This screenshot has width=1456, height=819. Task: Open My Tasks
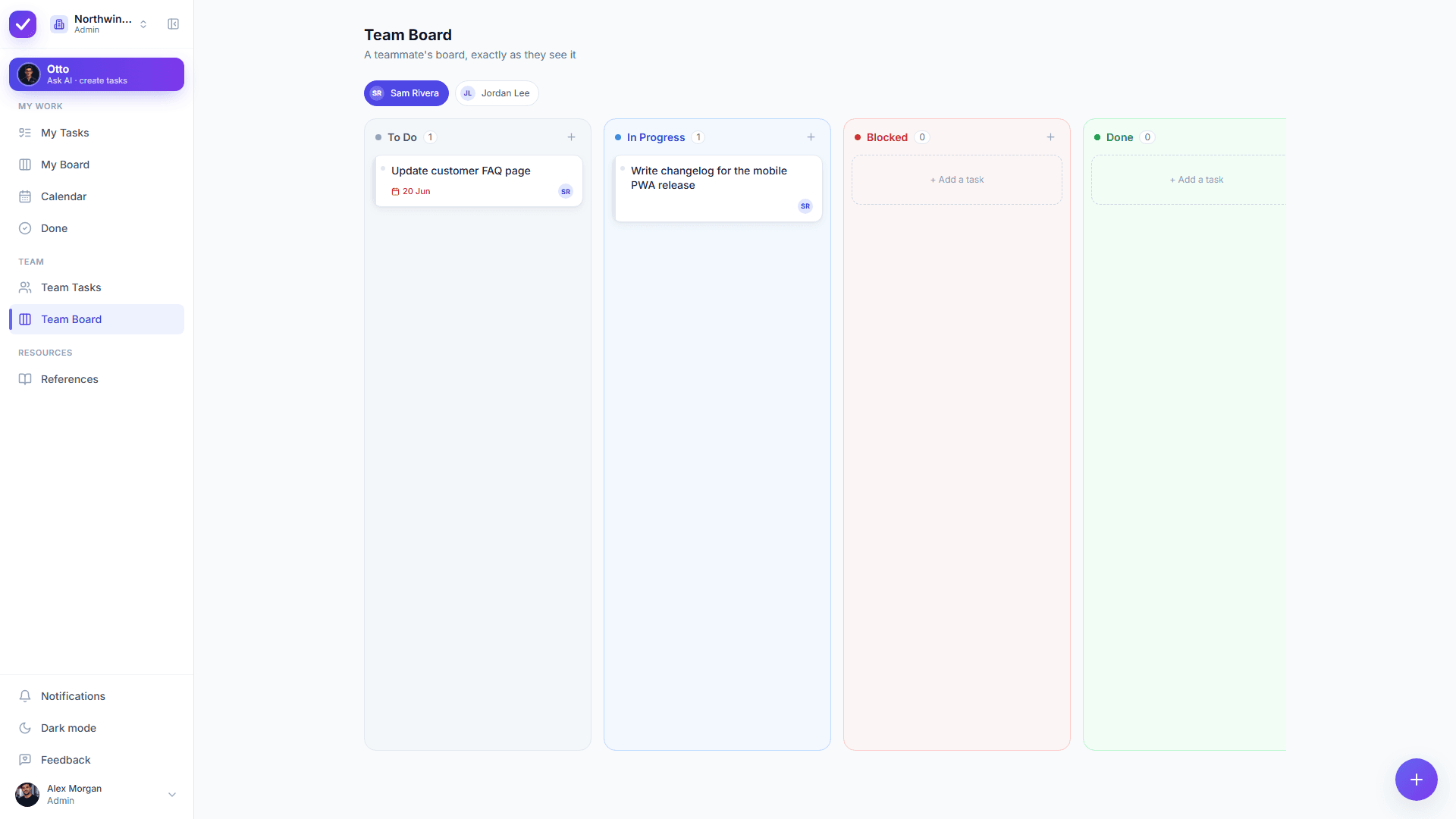pos(96,133)
